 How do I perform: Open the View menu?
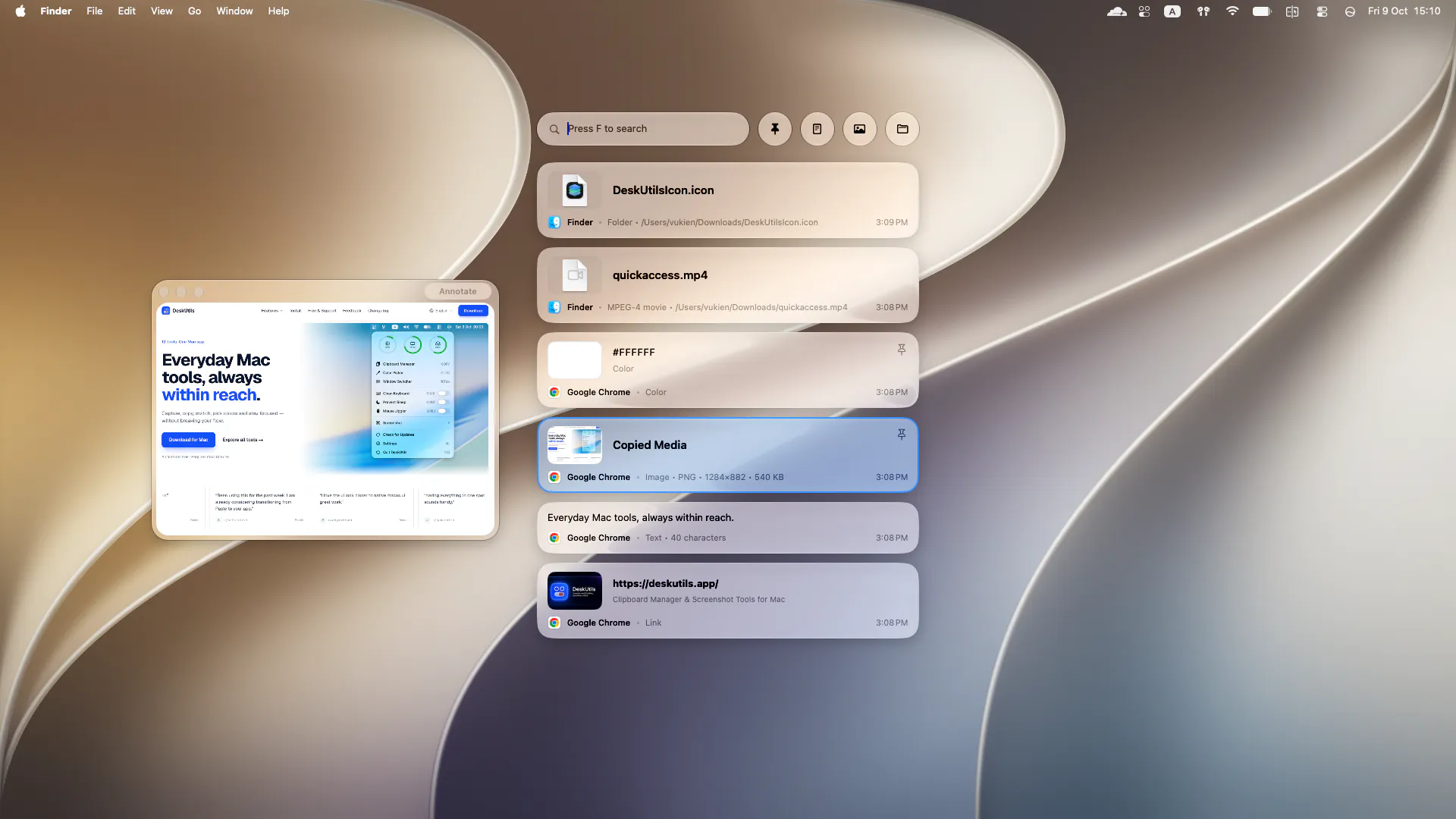click(162, 11)
